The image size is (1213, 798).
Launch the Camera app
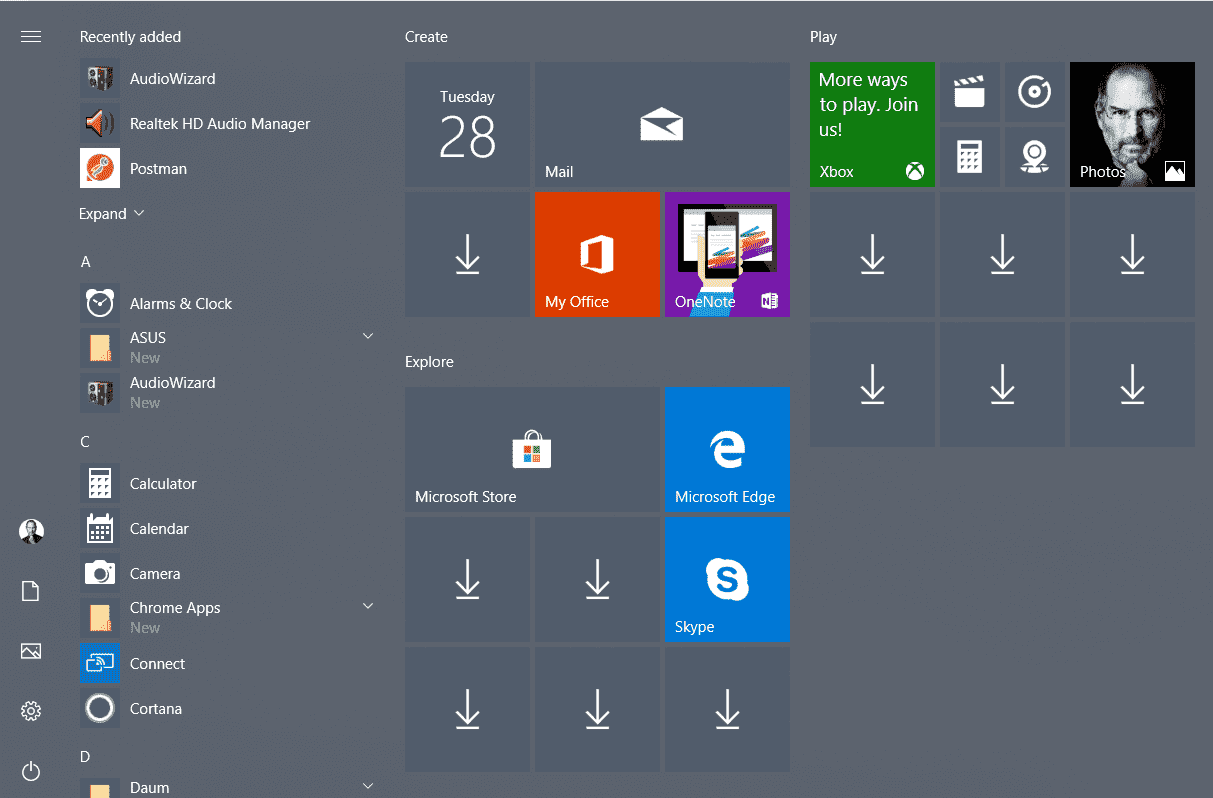pos(227,574)
